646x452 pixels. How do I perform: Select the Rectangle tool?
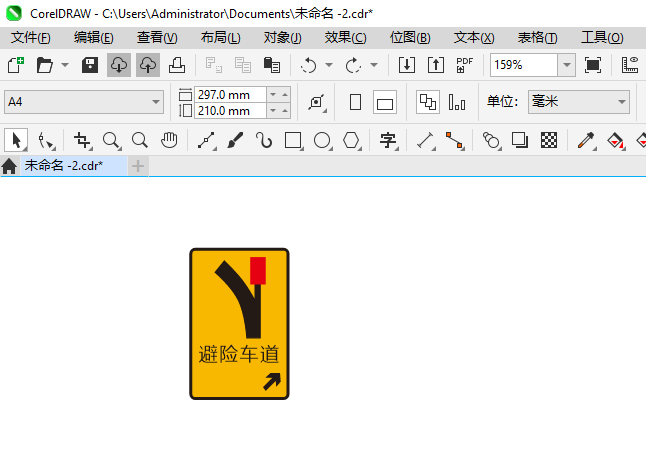[293, 140]
